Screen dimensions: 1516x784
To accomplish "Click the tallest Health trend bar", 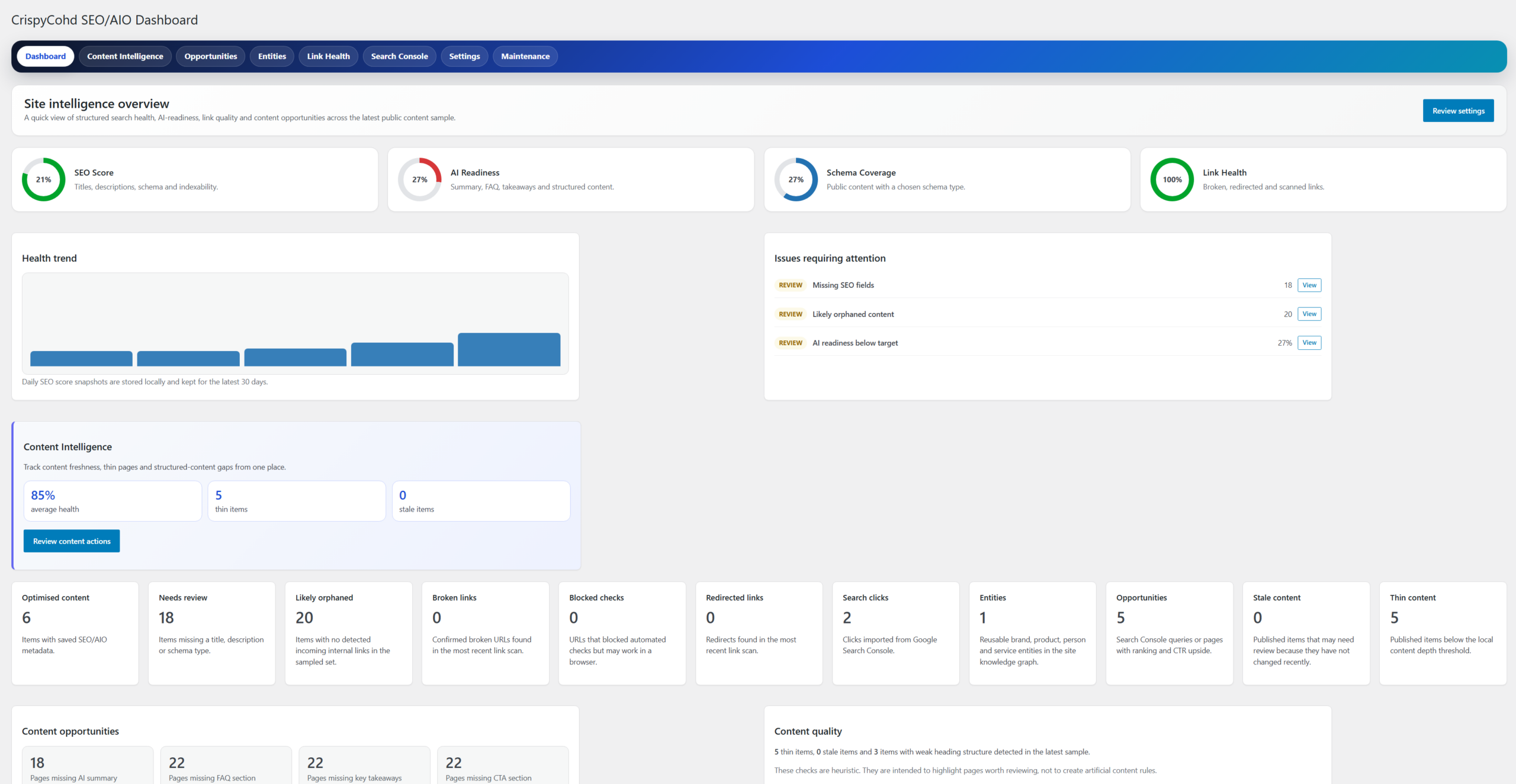I will coord(509,349).
